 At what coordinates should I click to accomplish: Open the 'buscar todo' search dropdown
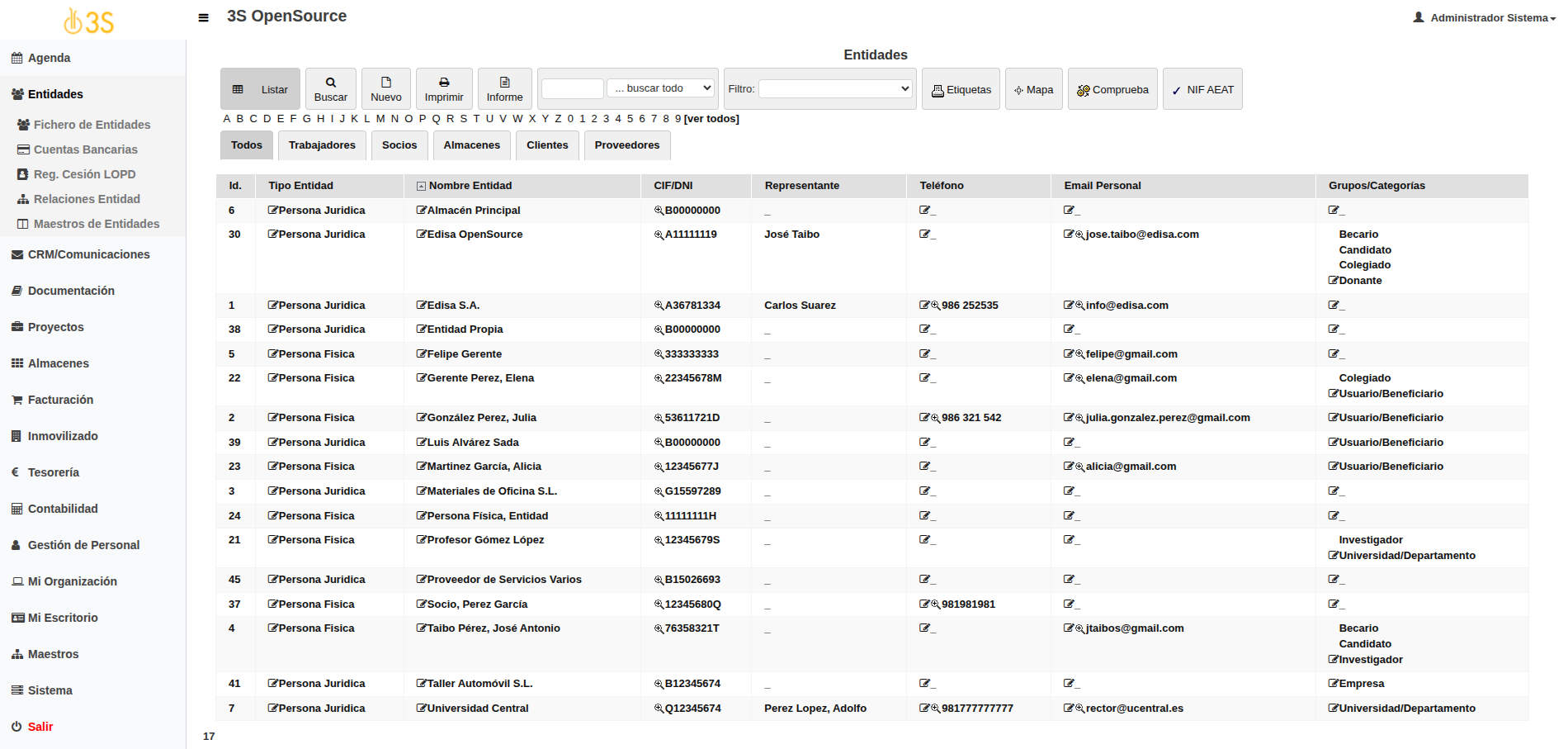coord(662,88)
